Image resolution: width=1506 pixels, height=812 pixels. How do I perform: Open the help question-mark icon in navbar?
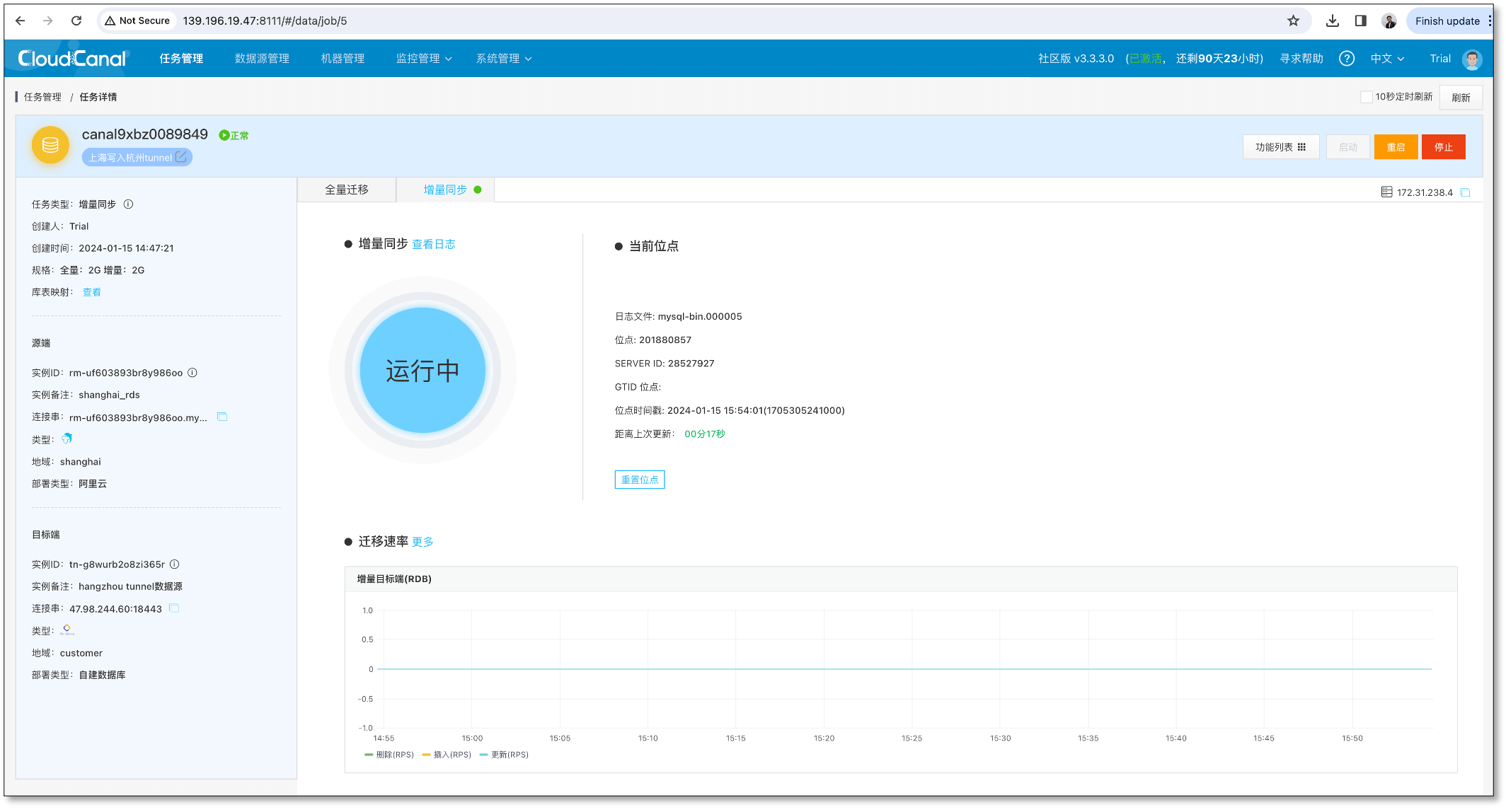tap(1347, 58)
